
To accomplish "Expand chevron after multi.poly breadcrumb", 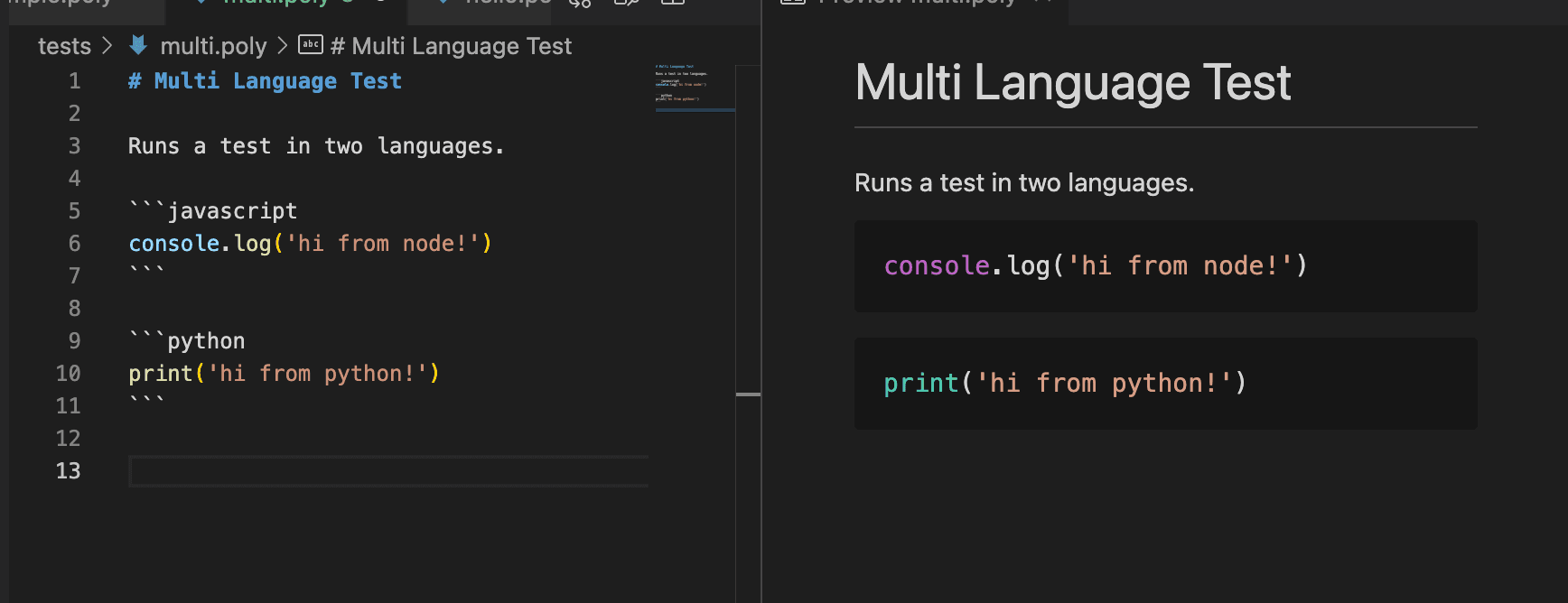I will coord(283,45).
